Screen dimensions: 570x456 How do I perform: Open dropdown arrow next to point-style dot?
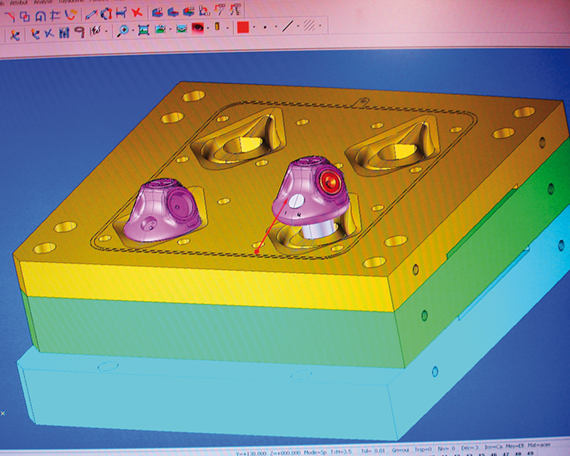(x=276, y=26)
